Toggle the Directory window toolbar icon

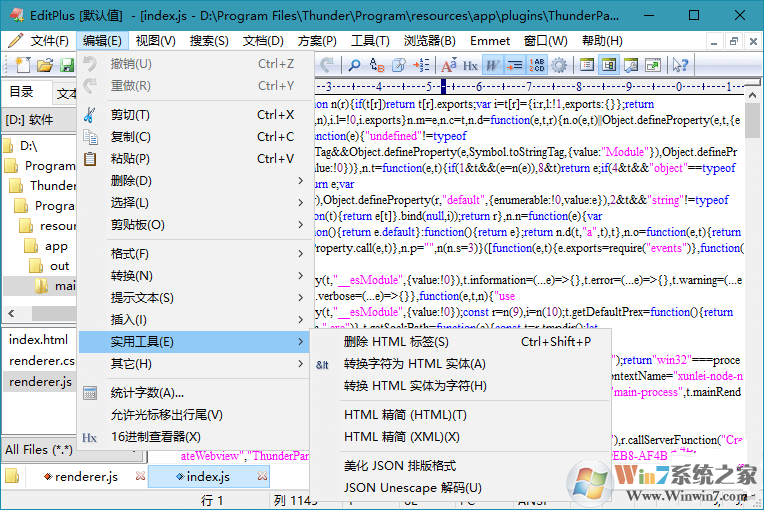pyautogui.click(x=609, y=64)
